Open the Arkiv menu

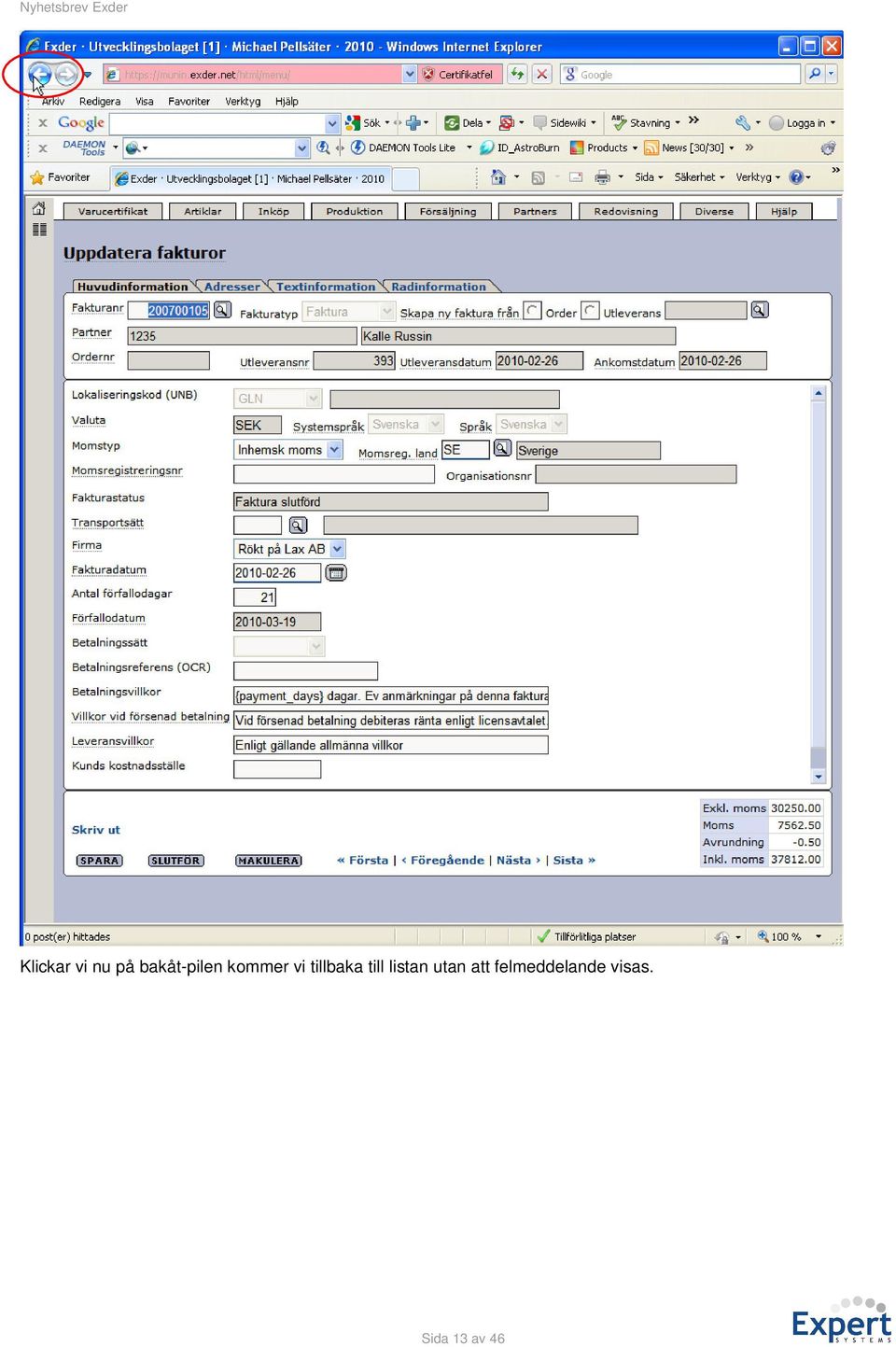click(x=53, y=101)
